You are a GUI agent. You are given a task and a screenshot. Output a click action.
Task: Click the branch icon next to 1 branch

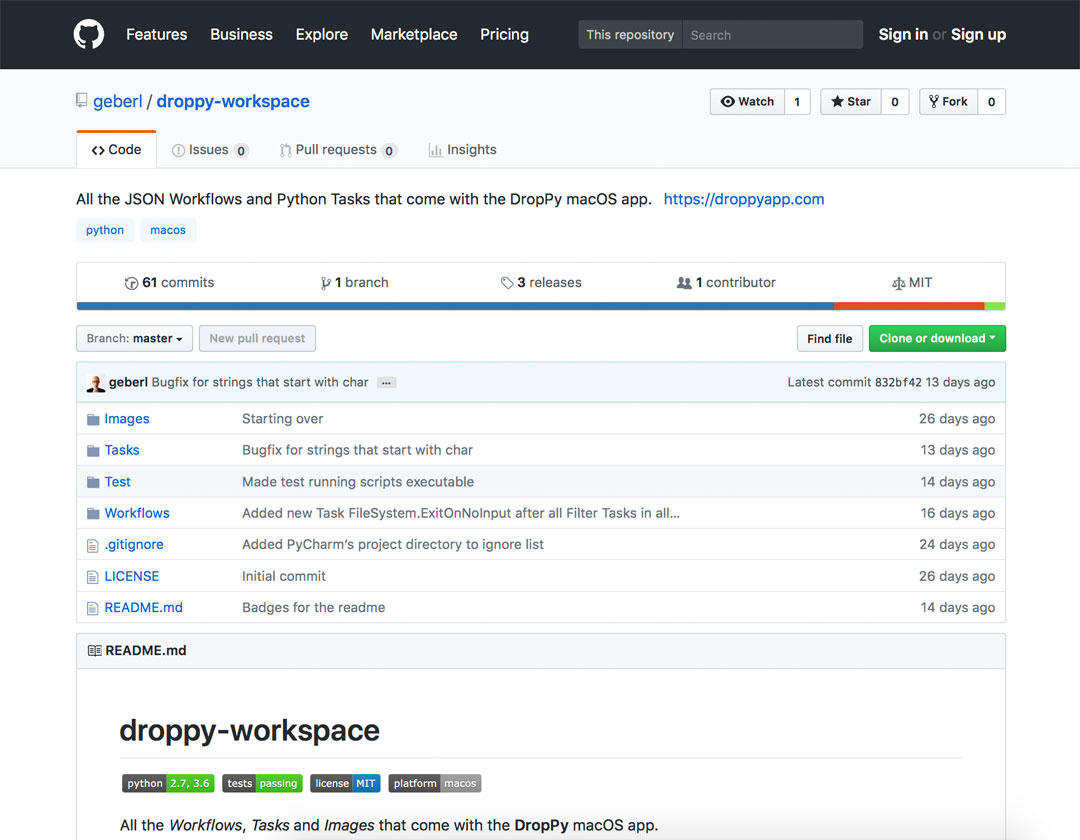(326, 283)
